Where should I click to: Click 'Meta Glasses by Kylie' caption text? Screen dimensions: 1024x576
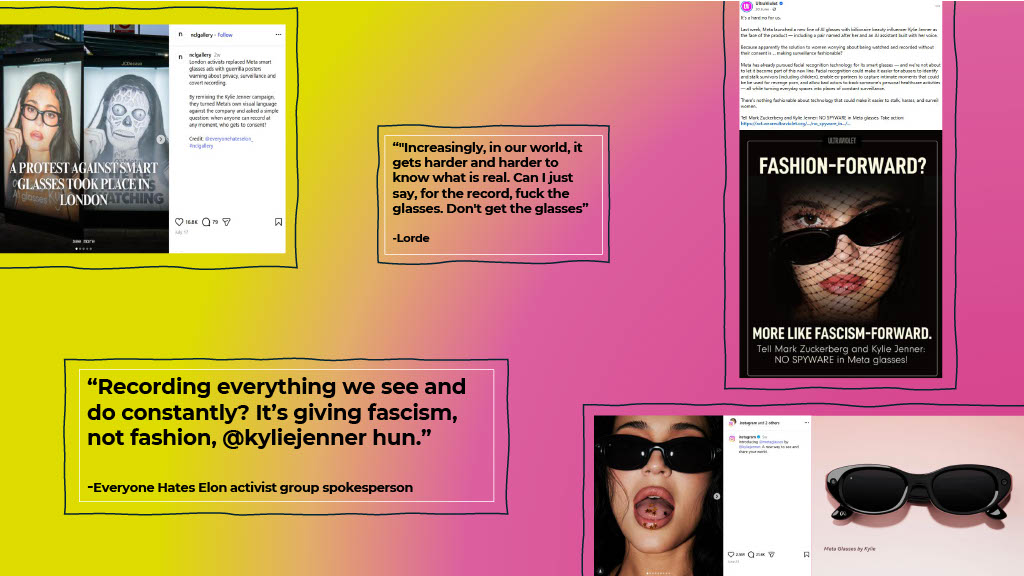point(849,549)
